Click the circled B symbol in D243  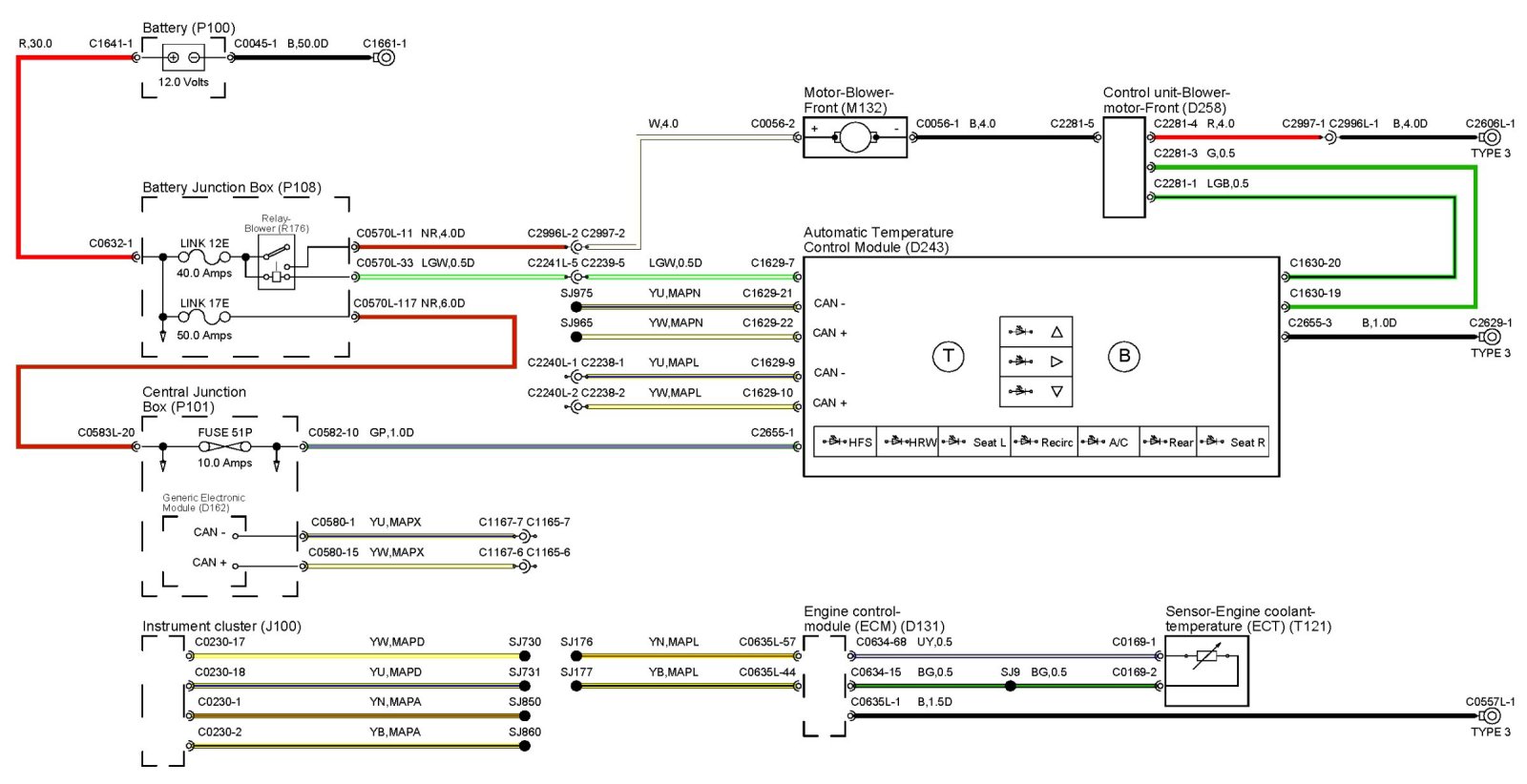click(1123, 357)
